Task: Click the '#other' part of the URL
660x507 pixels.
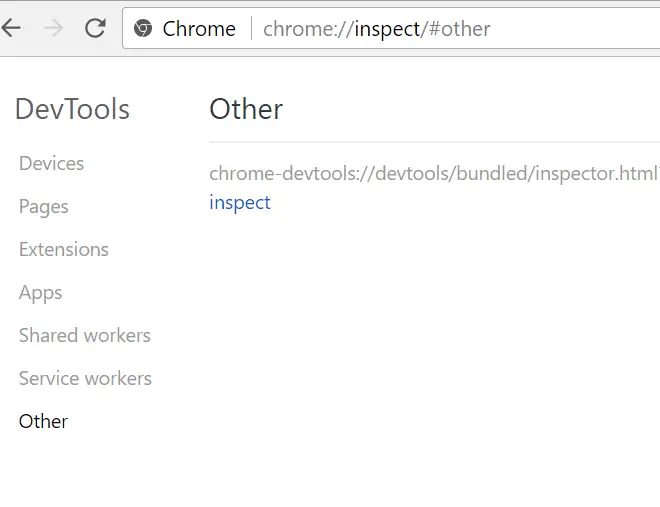Action: pos(459,29)
